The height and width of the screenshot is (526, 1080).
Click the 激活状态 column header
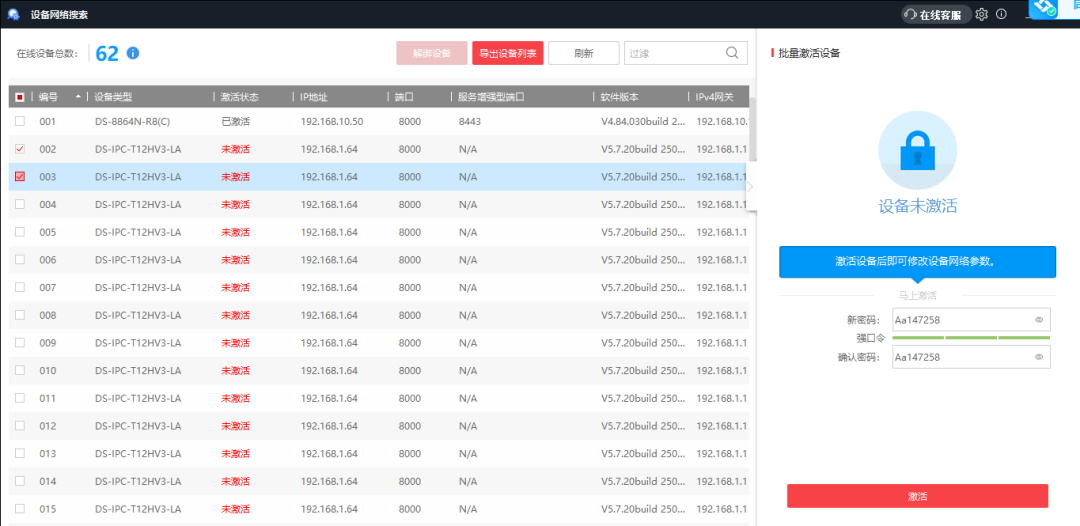click(x=240, y=97)
